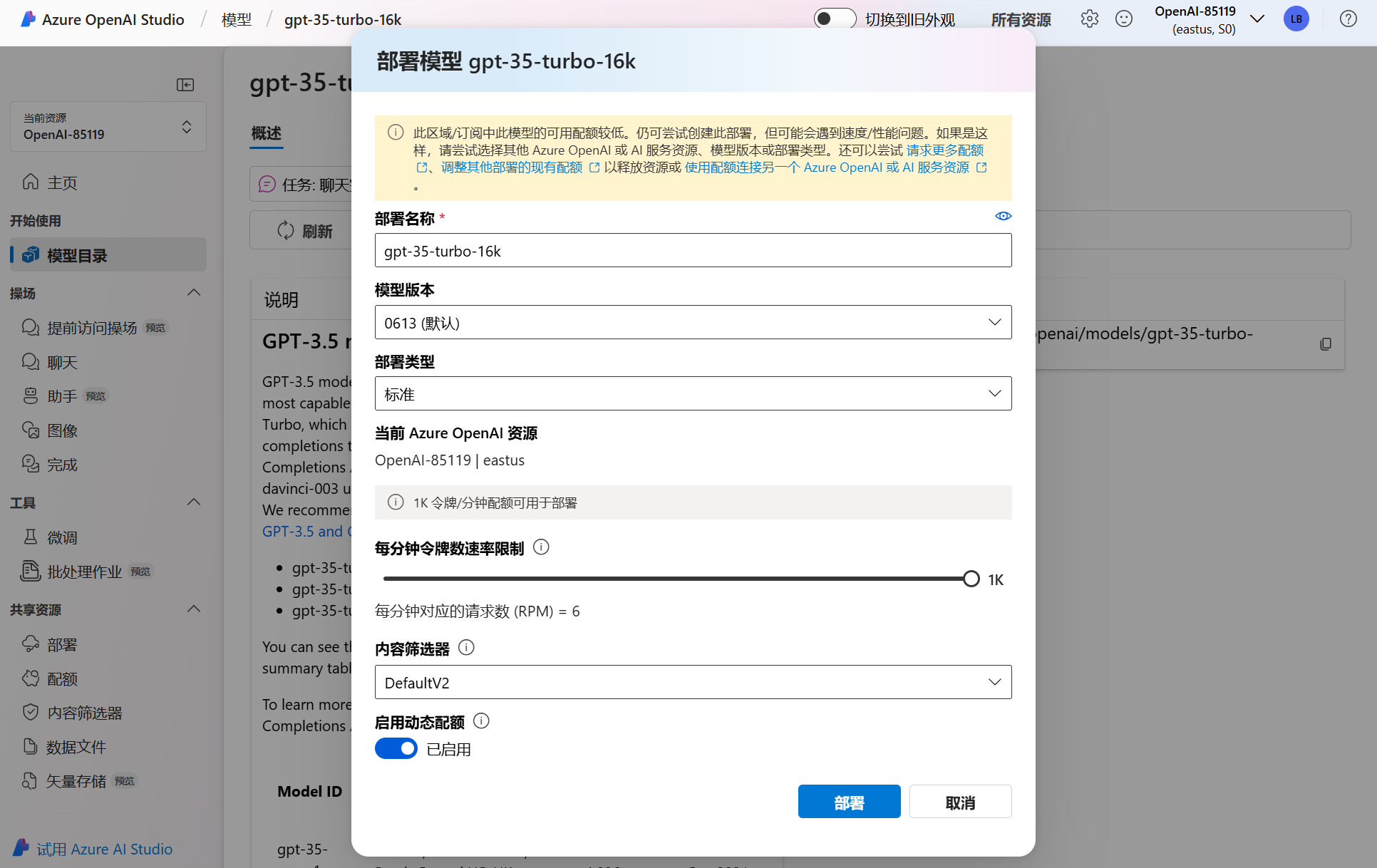The height and width of the screenshot is (868, 1377).
Task: Toggle the 切换到旧外观 switch
Action: [x=835, y=19]
